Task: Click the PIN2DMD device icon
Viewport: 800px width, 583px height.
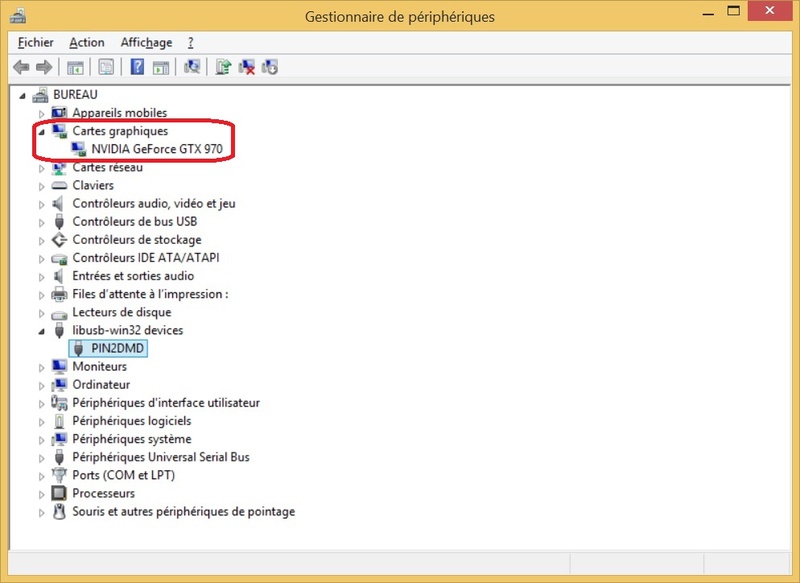Action: [x=78, y=349]
